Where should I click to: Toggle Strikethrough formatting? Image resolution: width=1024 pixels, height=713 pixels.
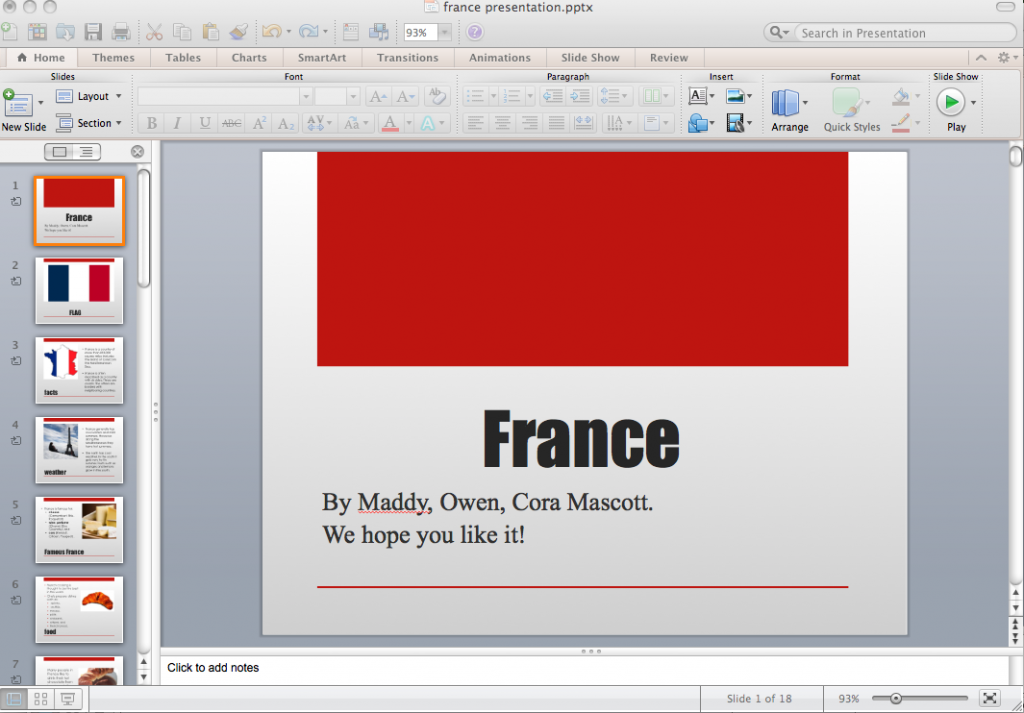pyautogui.click(x=231, y=123)
